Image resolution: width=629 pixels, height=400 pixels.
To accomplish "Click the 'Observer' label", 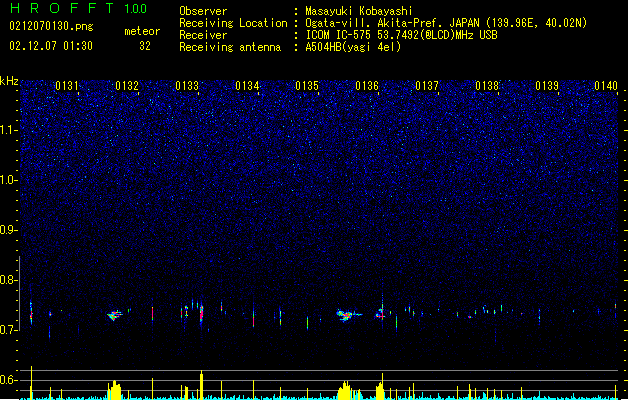I will tap(203, 11).
